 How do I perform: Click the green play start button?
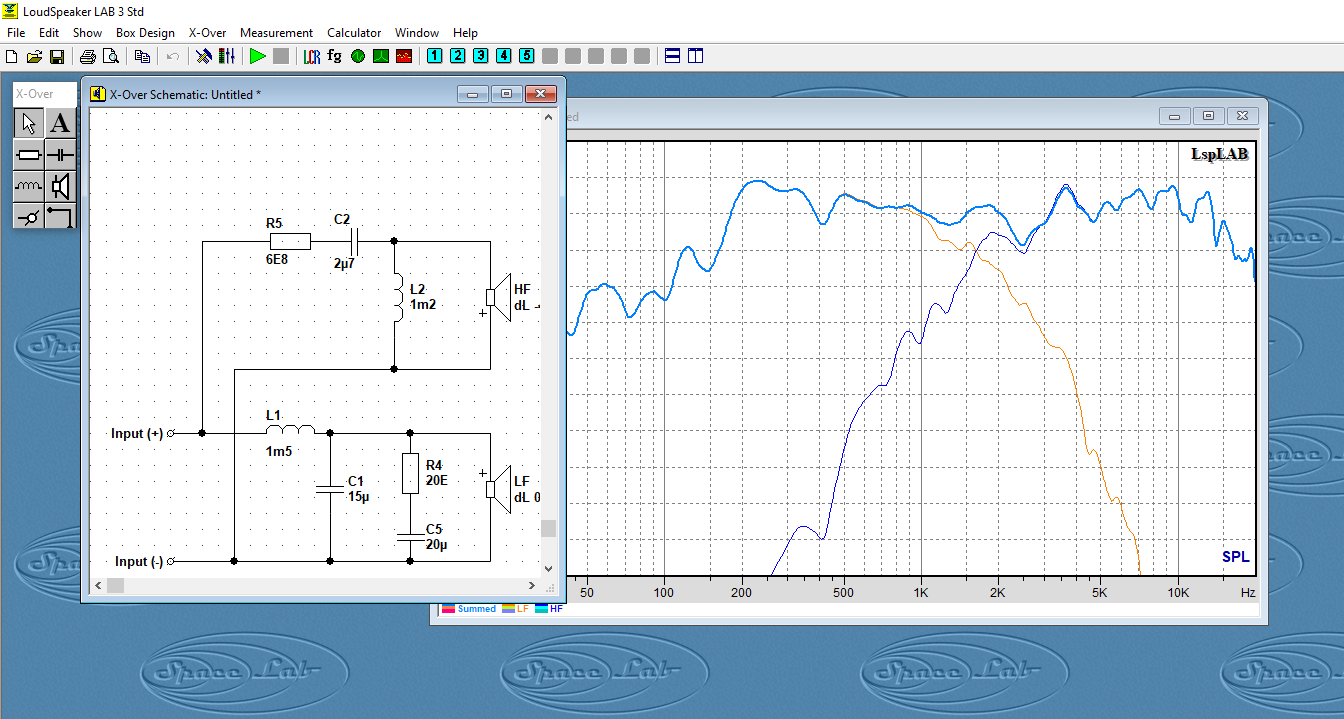point(258,56)
